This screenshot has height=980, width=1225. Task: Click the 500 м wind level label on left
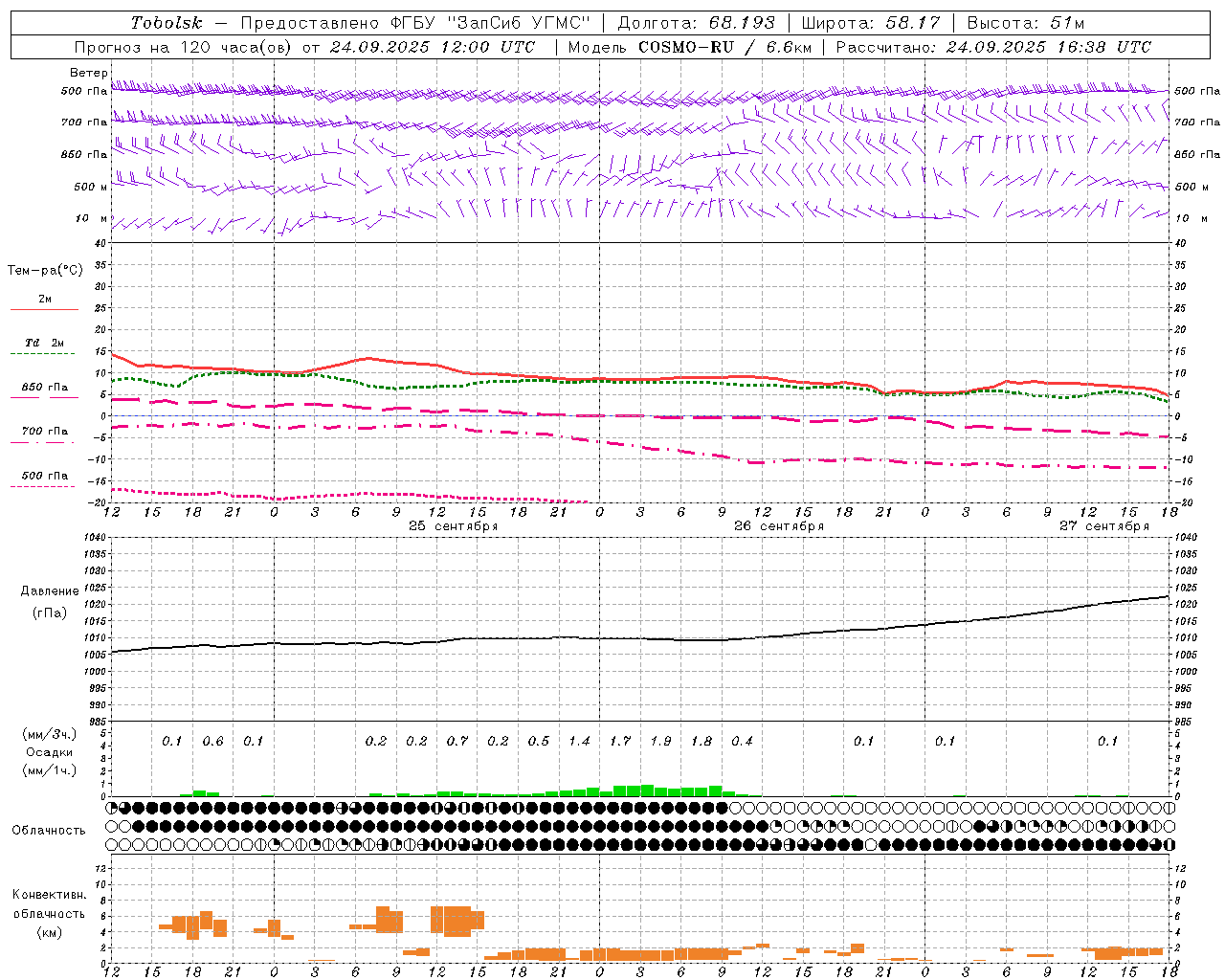[x=91, y=188]
